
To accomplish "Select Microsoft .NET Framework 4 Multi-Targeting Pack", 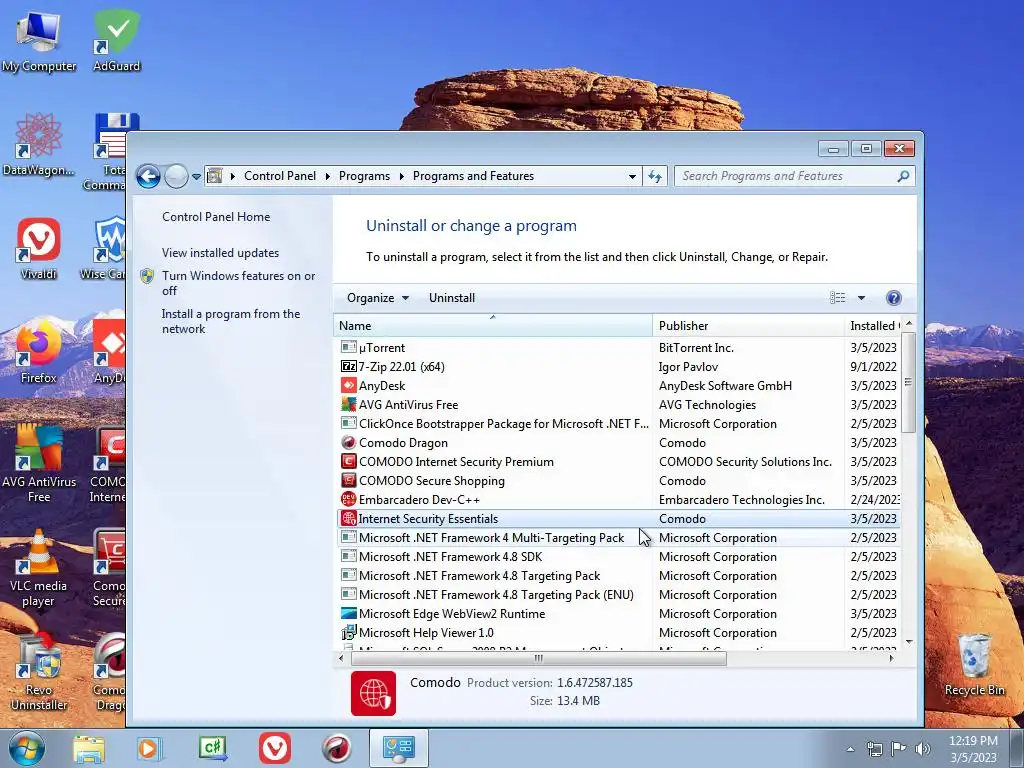I will point(618,537).
